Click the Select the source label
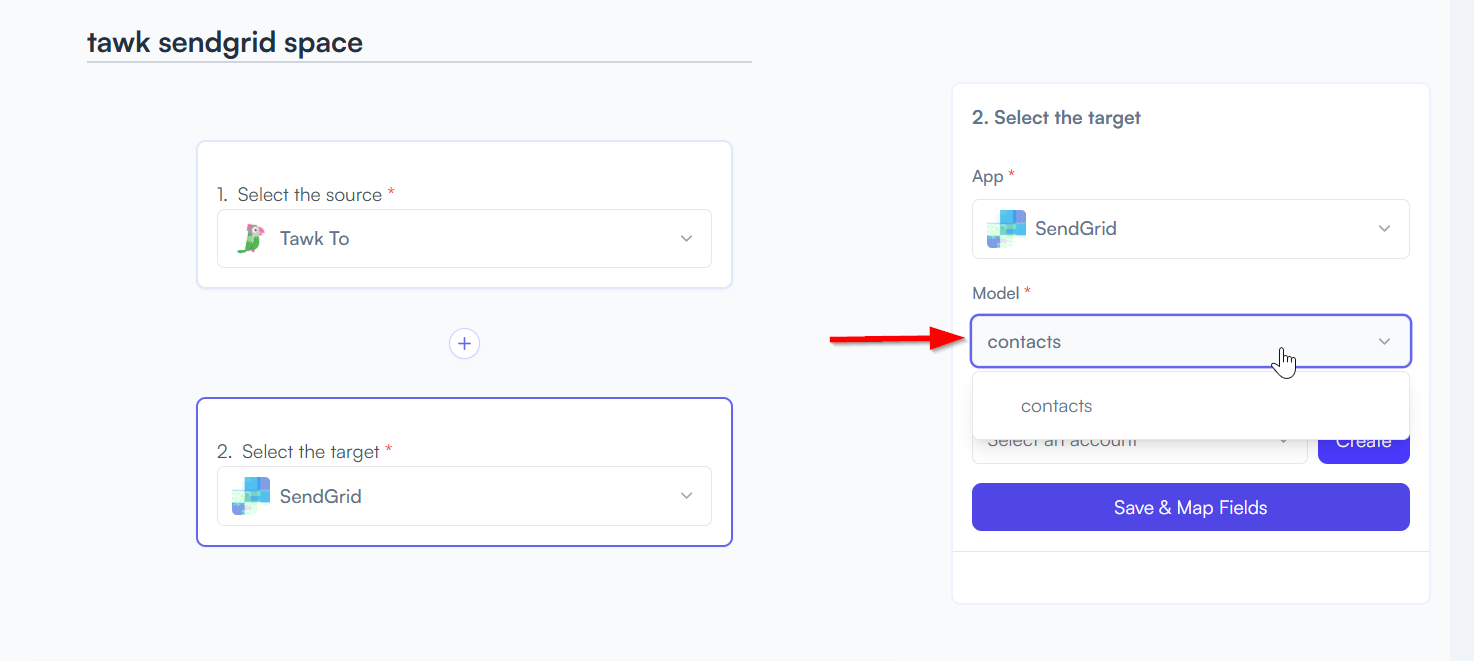The height and width of the screenshot is (661, 1474). [x=309, y=195]
